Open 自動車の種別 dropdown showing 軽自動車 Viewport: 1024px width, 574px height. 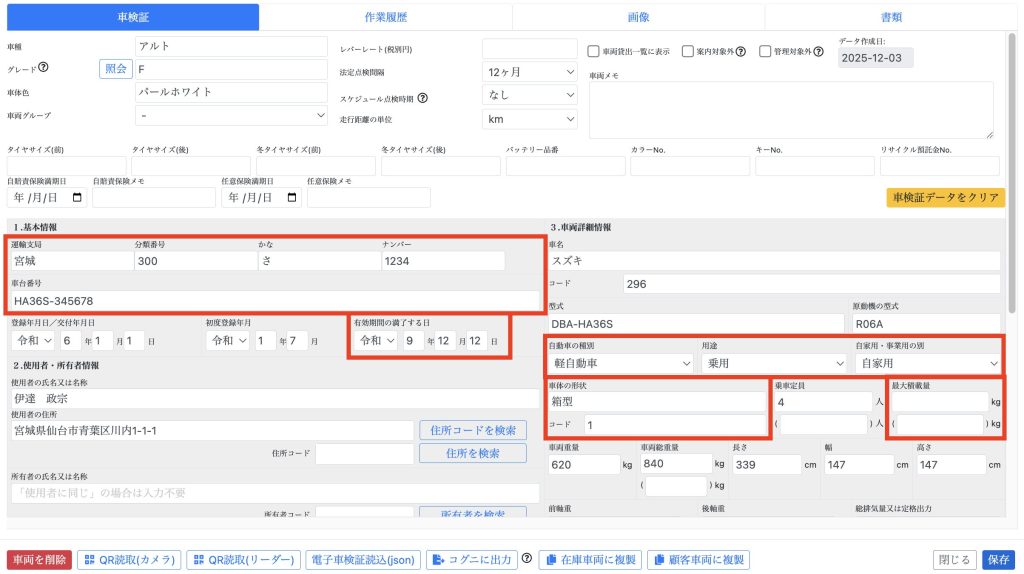pyautogui.click(x=620, y=363)
